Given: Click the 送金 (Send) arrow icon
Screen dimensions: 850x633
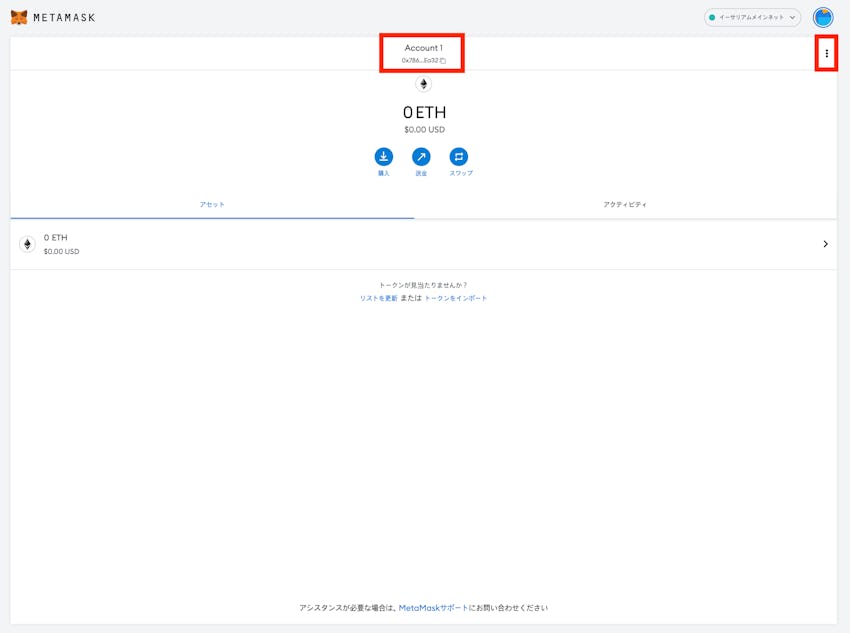Looking at the screenshot, I should click(x=421, y=157).
